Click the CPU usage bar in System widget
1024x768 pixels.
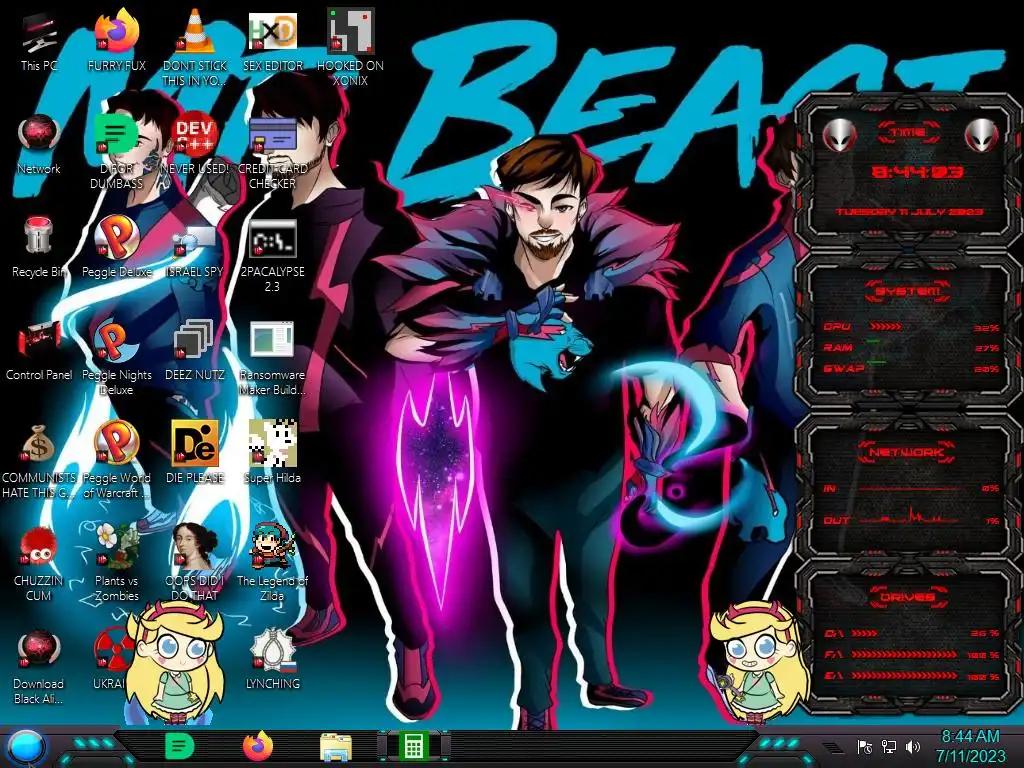point(886,327)
